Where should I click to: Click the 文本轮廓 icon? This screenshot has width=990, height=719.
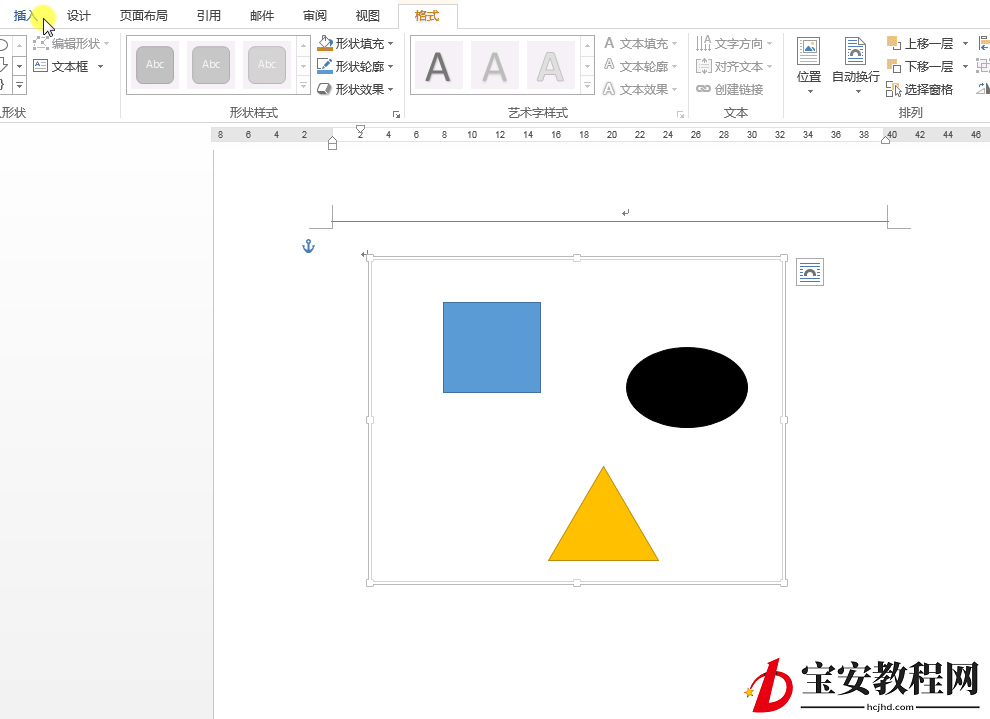click(x=609, y=66)
